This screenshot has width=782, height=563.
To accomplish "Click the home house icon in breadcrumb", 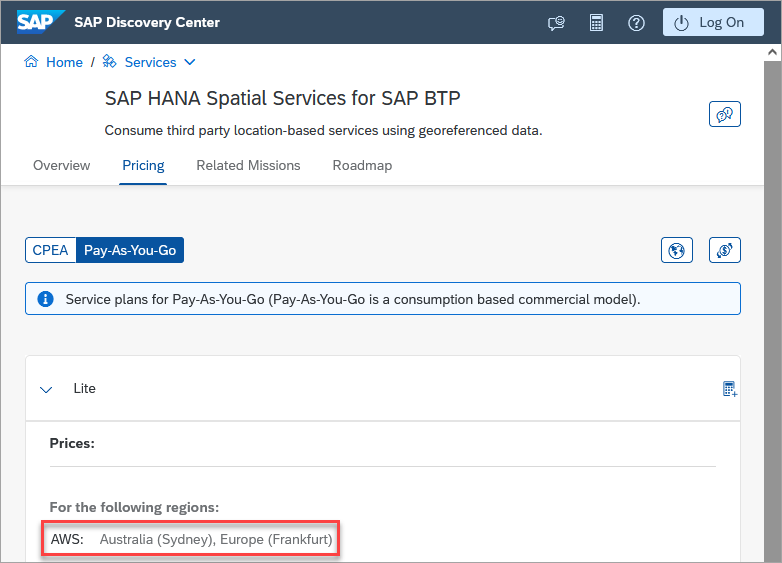I will [x=31, y=61].
